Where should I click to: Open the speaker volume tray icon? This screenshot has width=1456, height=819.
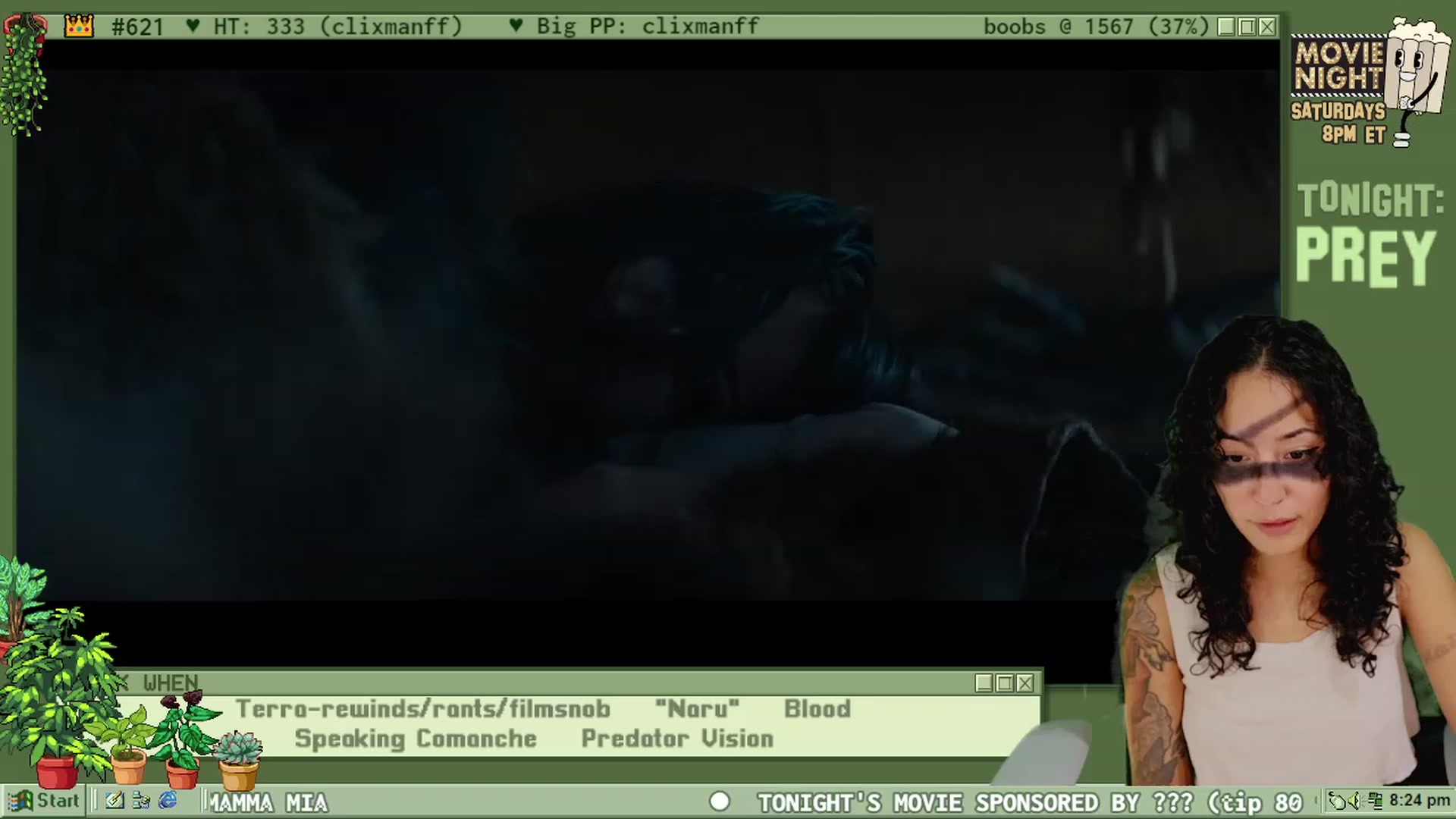1357,801
